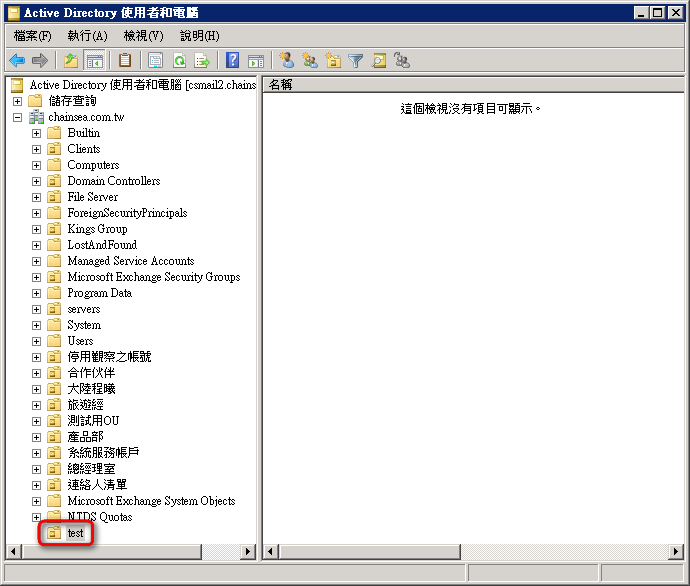
Task: Expand the 產品部 OU
Action: coord(37,437)
